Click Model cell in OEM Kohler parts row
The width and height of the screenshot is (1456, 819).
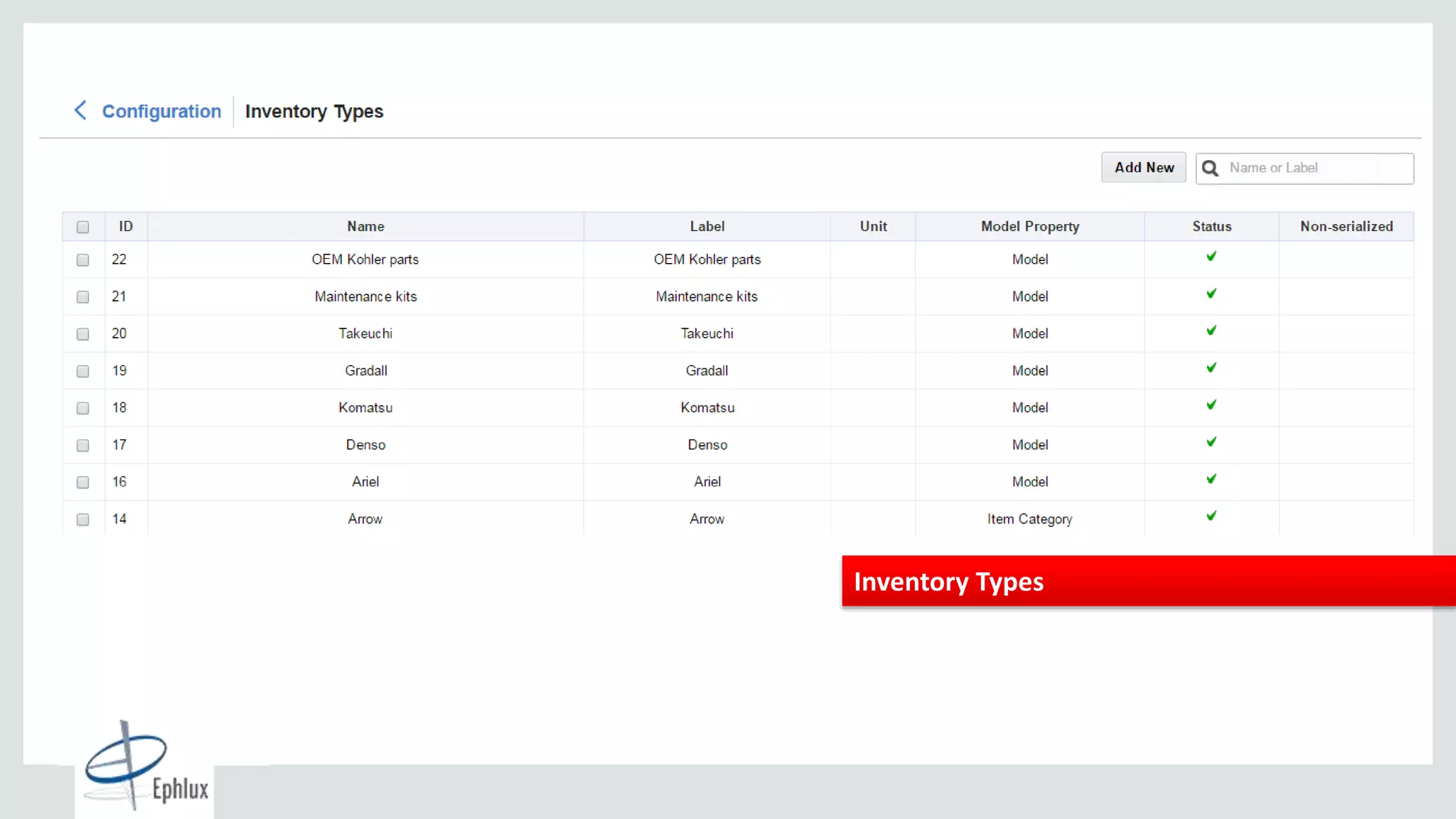tap(1029, 259)
